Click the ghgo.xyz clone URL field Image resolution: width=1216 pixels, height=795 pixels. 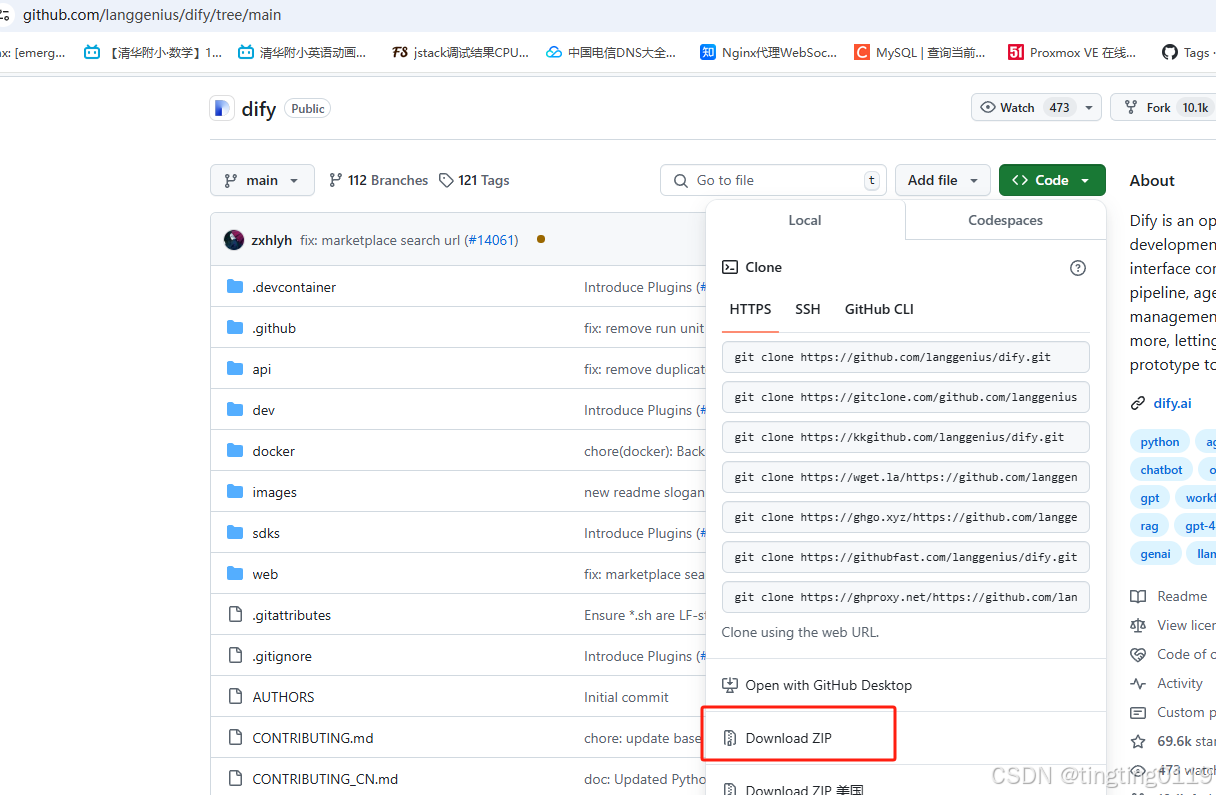(x=906, y=517)
